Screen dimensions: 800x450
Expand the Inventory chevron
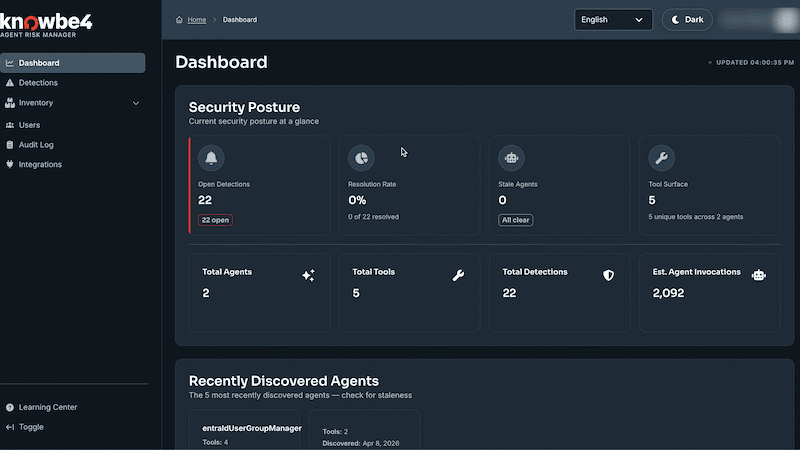[136, 103]
